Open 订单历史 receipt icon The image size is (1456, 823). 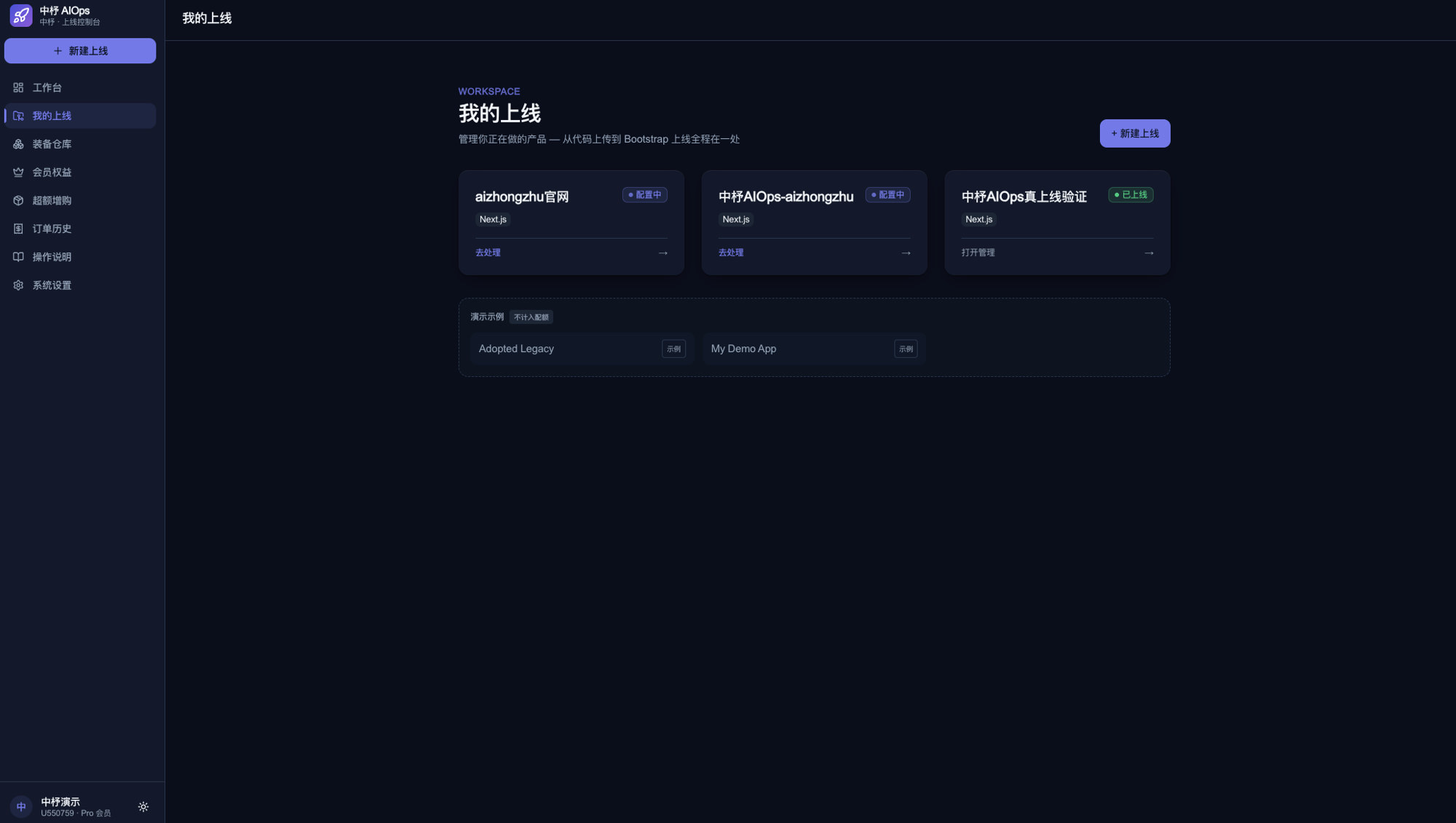click(x=18, y=228)
